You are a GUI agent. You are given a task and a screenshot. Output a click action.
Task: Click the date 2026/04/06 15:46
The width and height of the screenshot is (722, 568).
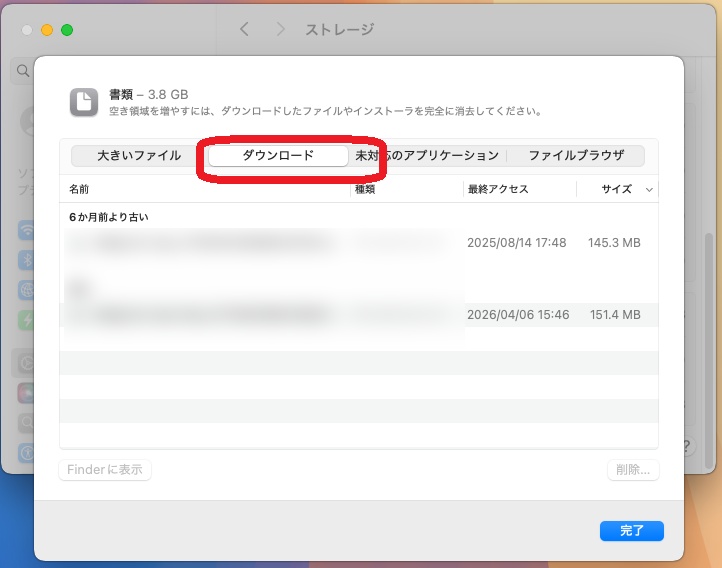(518, 315)
